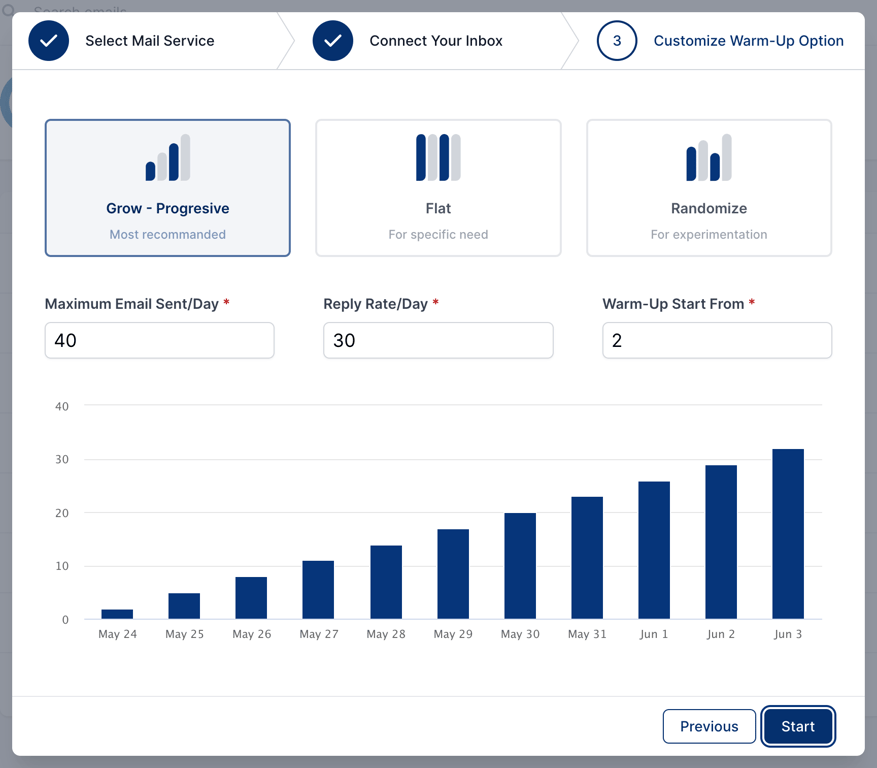Click the Grow Progressive bar chart icon
Image resolution: width=877 pixels, height=768 pixels.
point(168,157)
